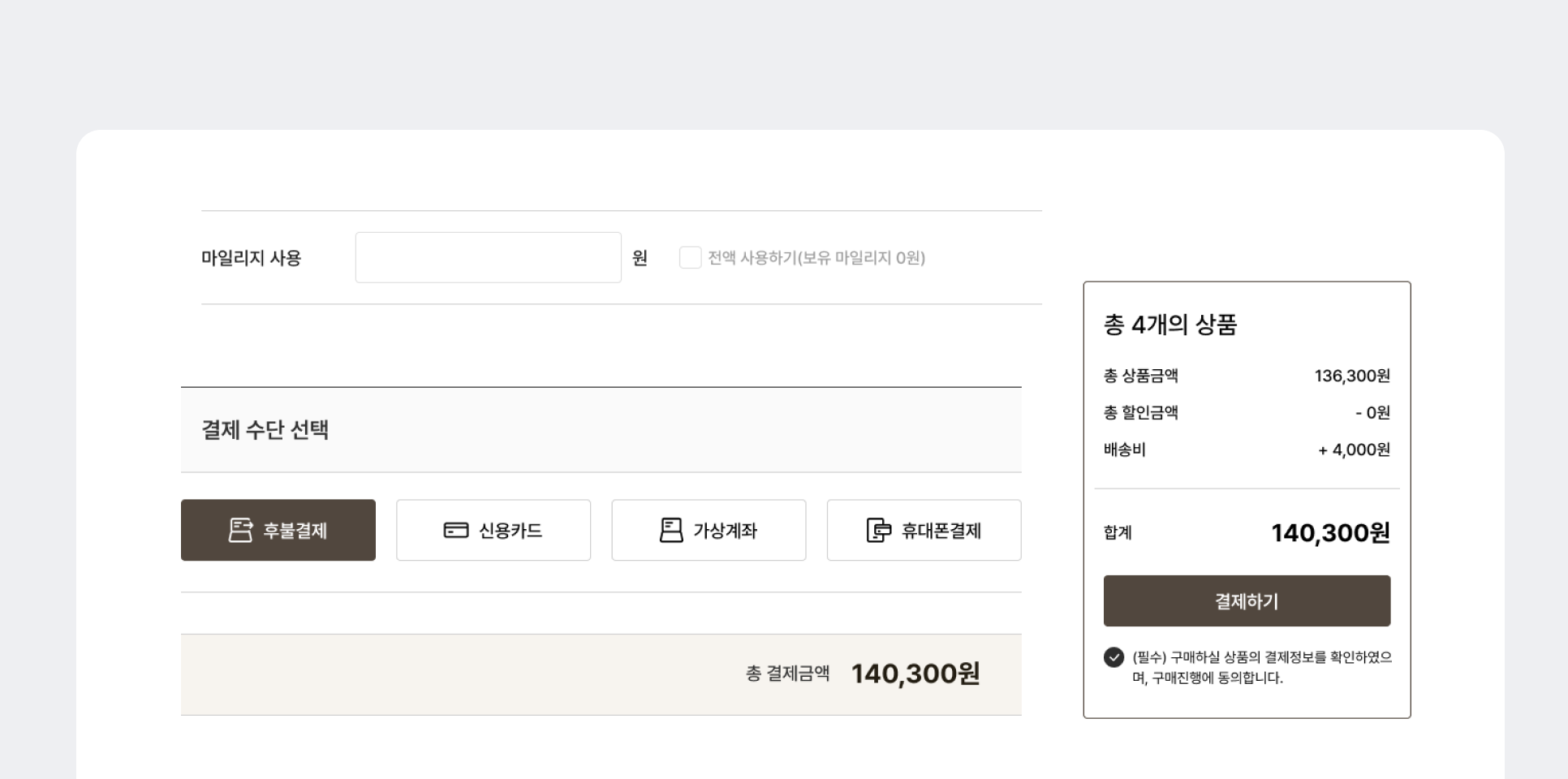Click the 140,300원 amount beside 총 결제금액
Image resolution: width=1568 pixels, height=779 pixels.
click(x=915, y=674)
